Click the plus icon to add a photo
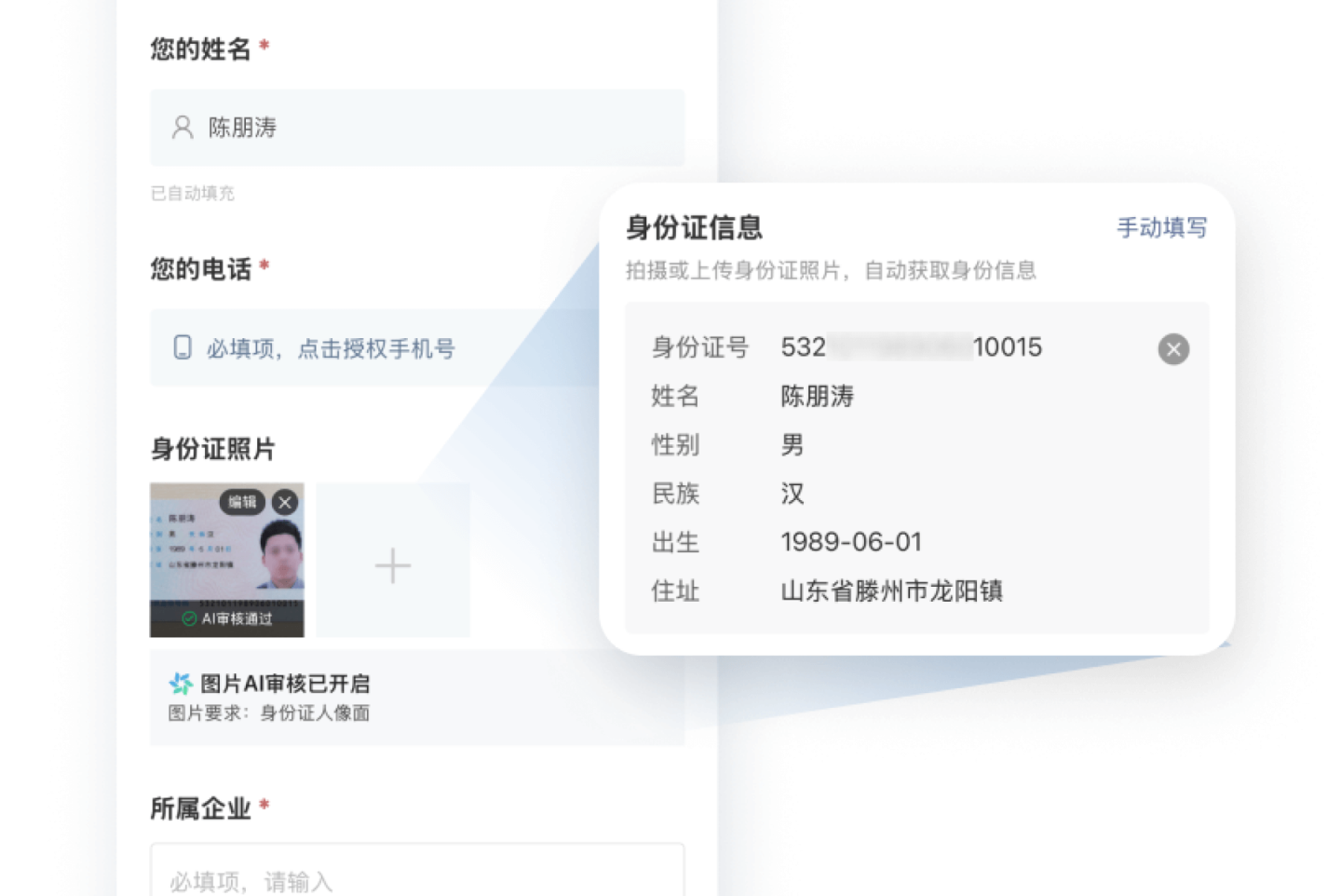The height and width of the screenshot is (896, 1341). [x=393, y=565]
